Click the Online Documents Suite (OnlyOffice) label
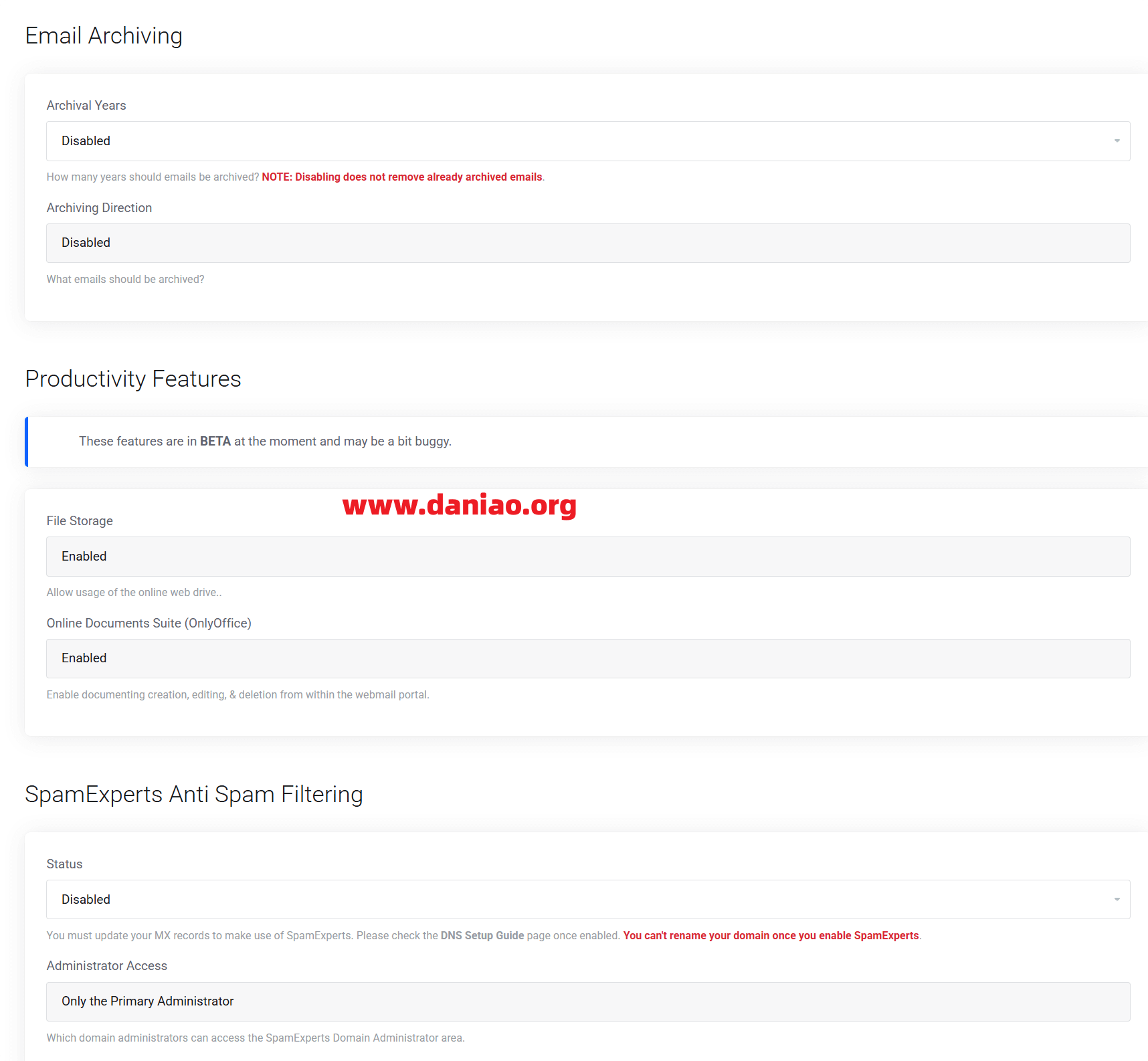Image resolution: width=1148 pixels, height=1061 pixels. pyautogui.click(x=149, y=623)
